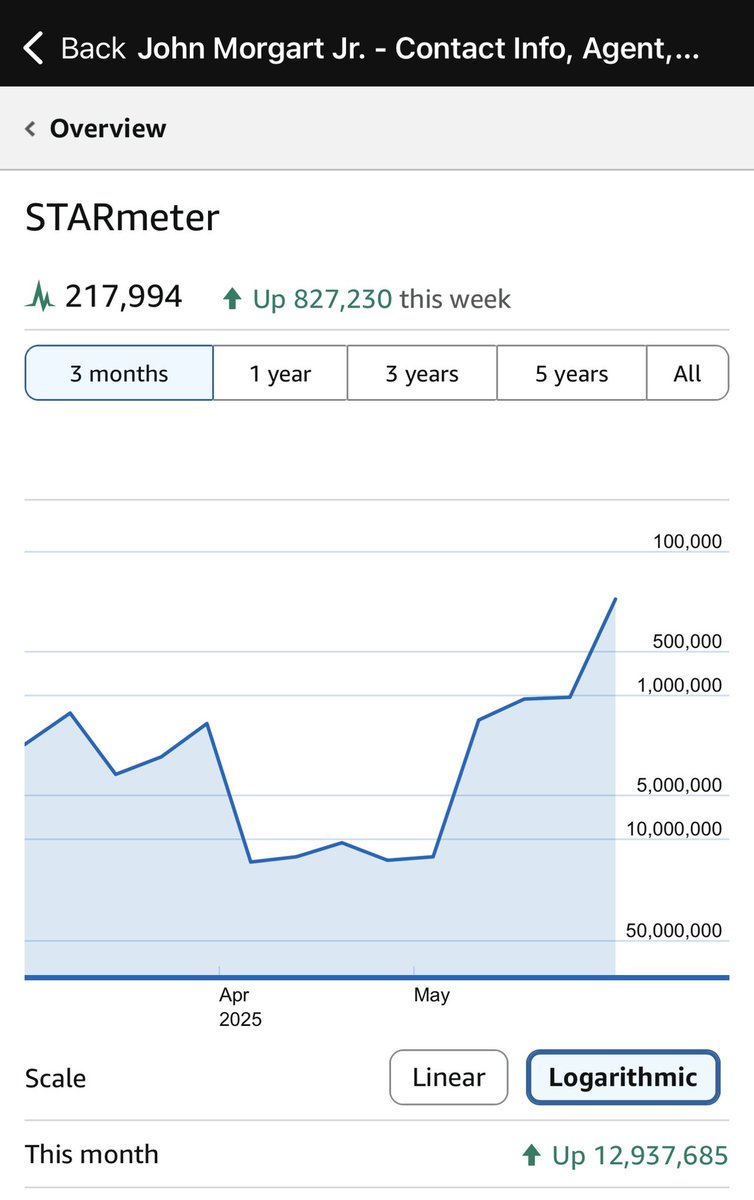Click the 217,994 rank value
This screenshot has width=754, height=1200.
click(x=124, y=297)
